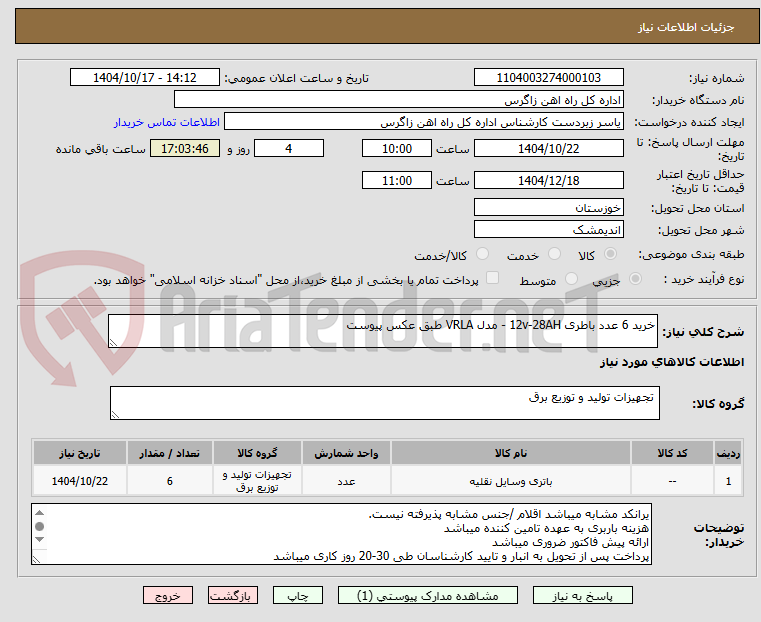Click the پاسخ به نیاز button
The width and height of the screenshot is (761, 622).
coord(582,595)
